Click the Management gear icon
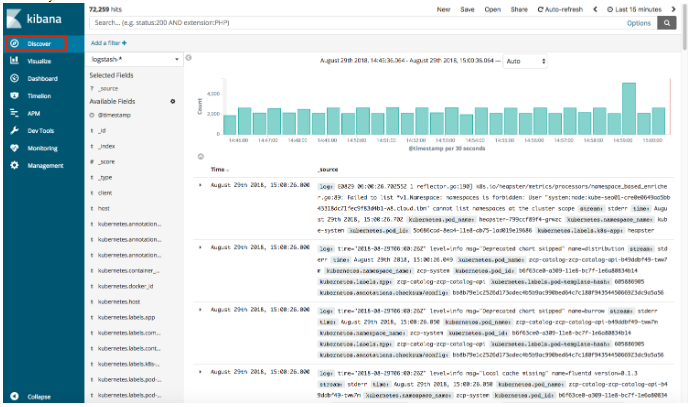The image size is (698, 407). pos(14,165)
